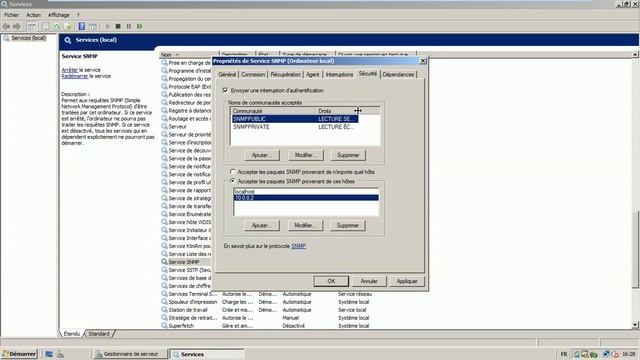
Task: Select Services (local) in the left tree
Action: (x=29, y=38)
